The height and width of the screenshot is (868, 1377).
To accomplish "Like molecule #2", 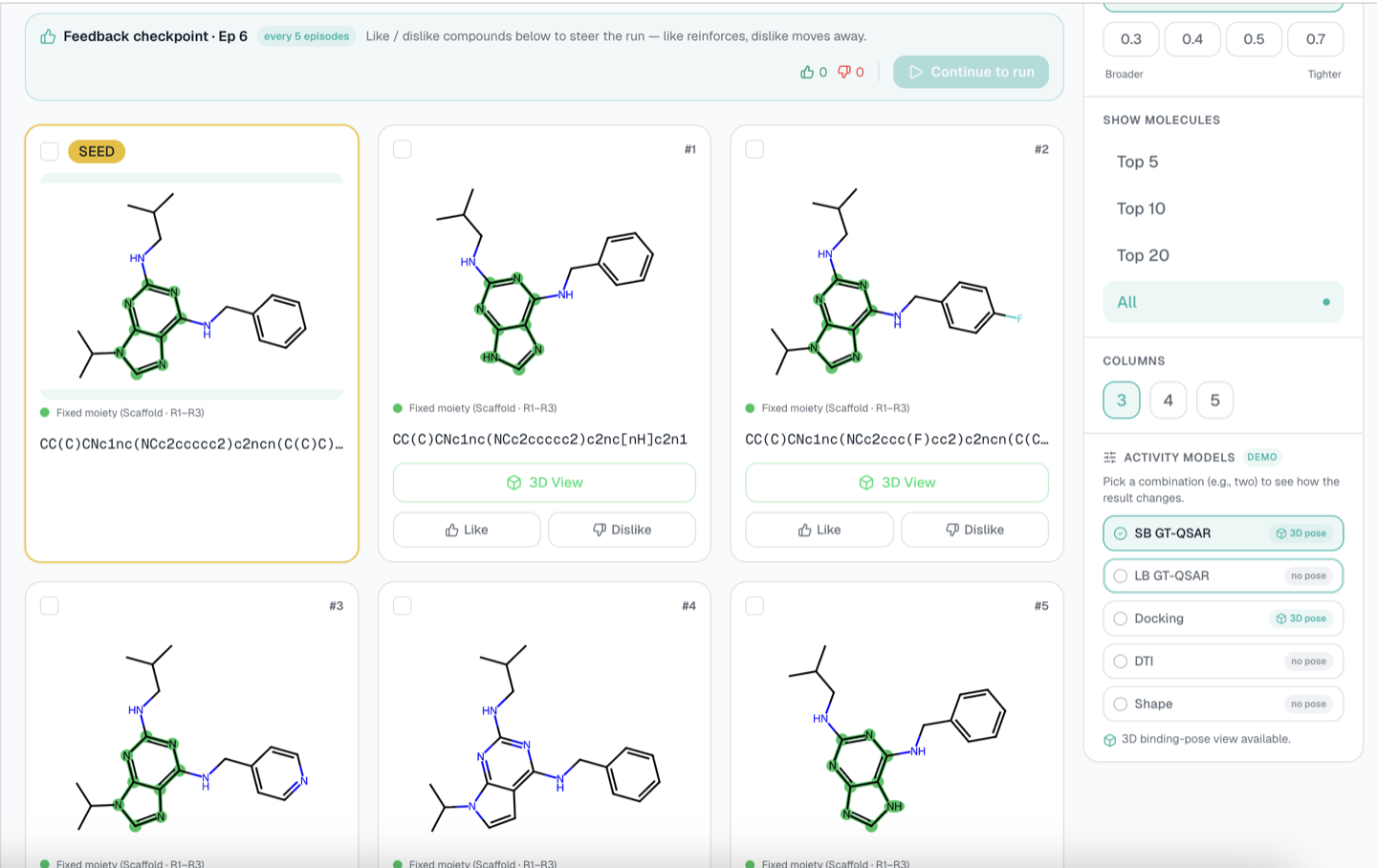I will coord(820,530).
